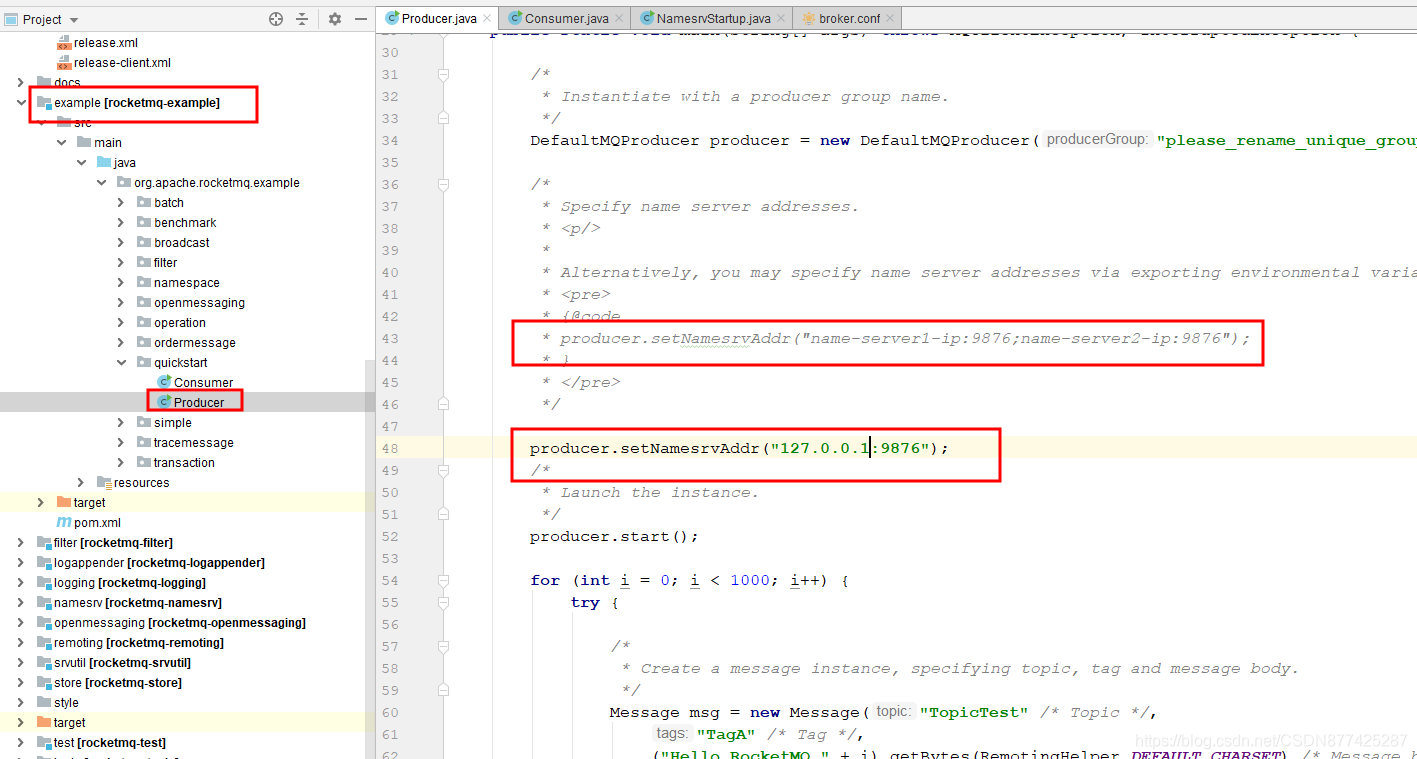Close the Producer.java tab
Screen dimensions: 1417x759
coord(487,18)
